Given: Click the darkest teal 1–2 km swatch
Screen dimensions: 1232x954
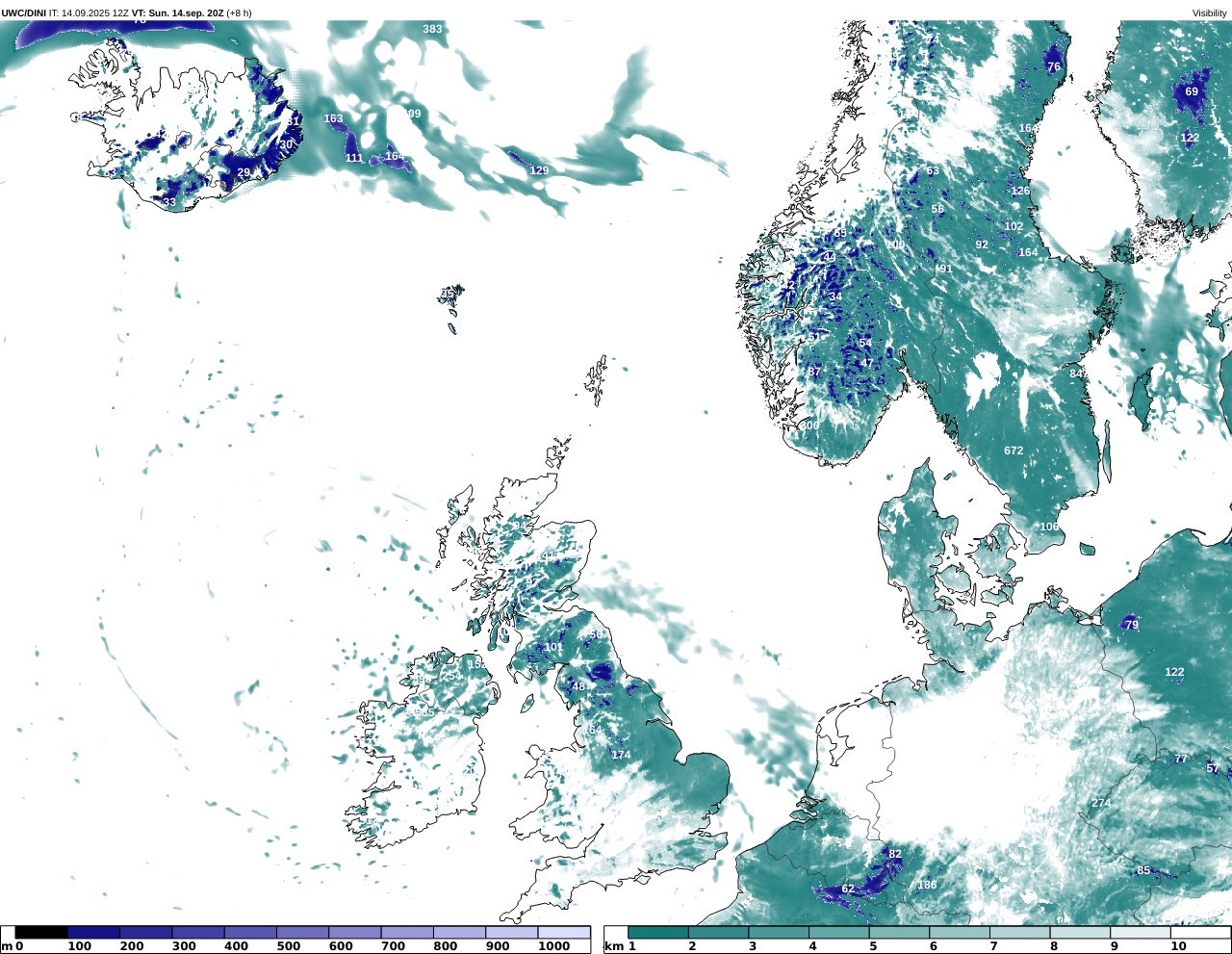Looking at the screenshot, I should pyautogui.click(x=658, y=932).
